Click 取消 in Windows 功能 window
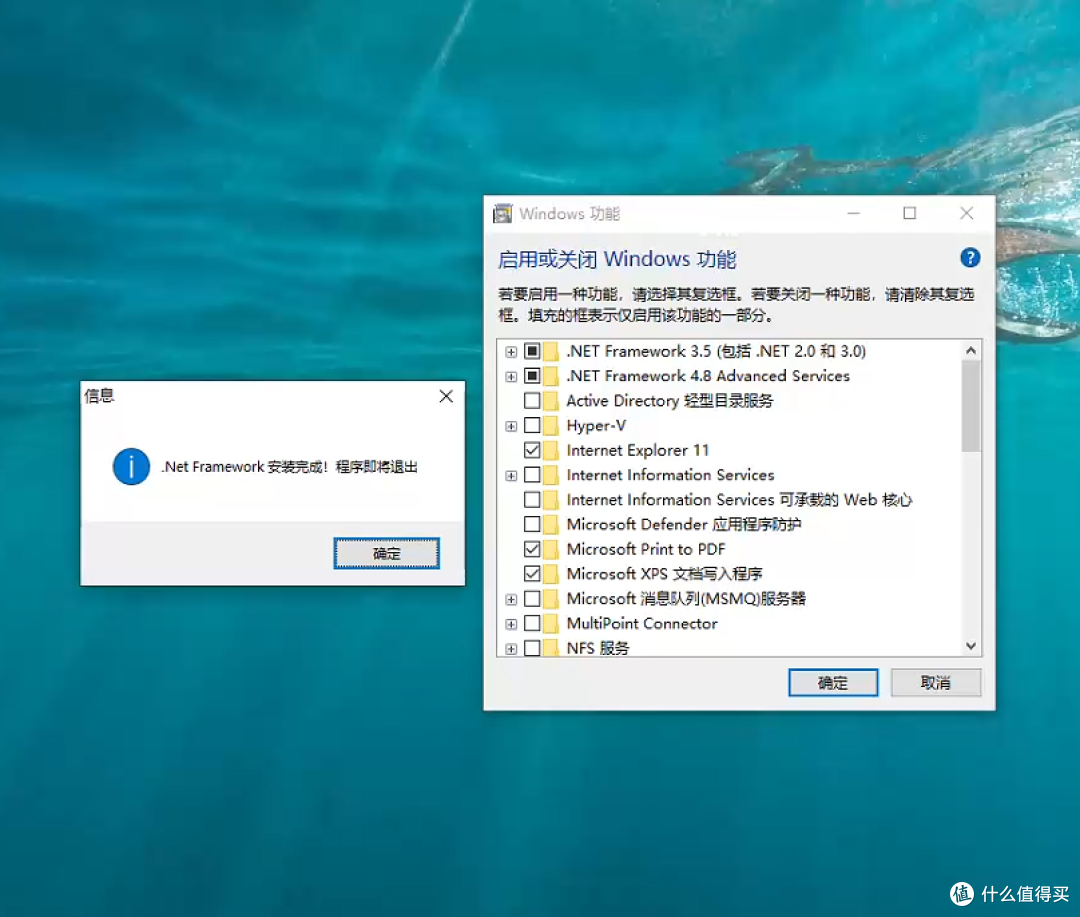Viewport: 1080px width, 917px height. [935, 683]
